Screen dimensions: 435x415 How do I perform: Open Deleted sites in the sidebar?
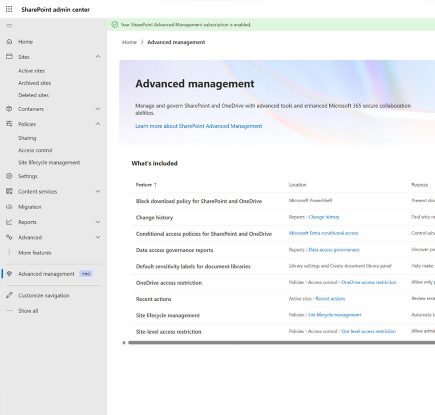coord(33,95)
